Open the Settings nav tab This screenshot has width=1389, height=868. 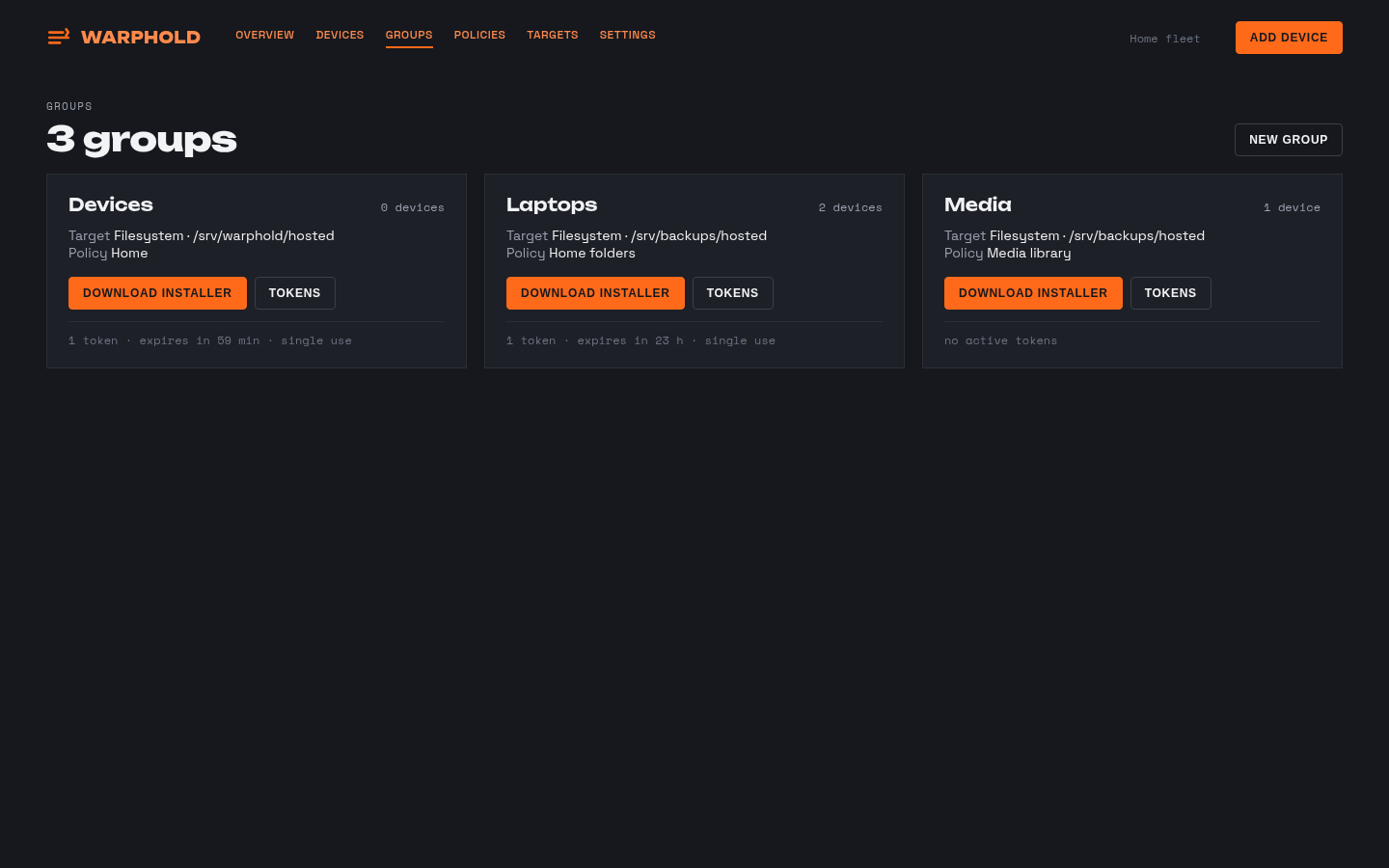(628, 35)
